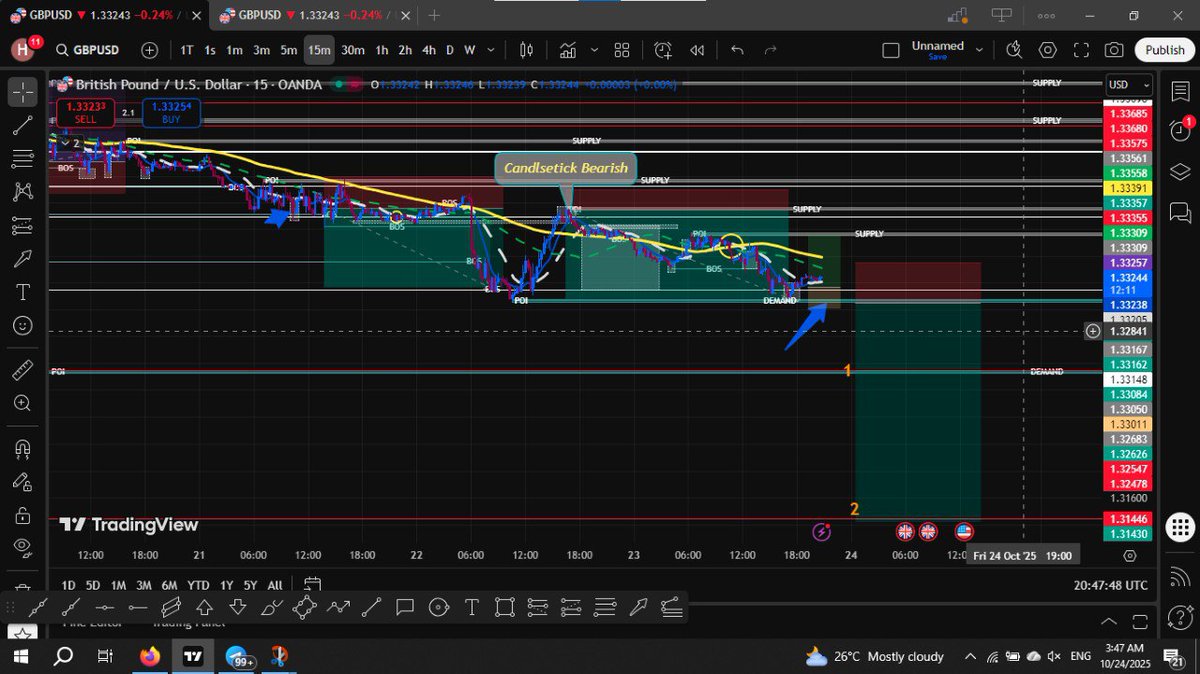Undo the last chart action
The width and height of the screenshot is (1200, 674).
[737, 50]
